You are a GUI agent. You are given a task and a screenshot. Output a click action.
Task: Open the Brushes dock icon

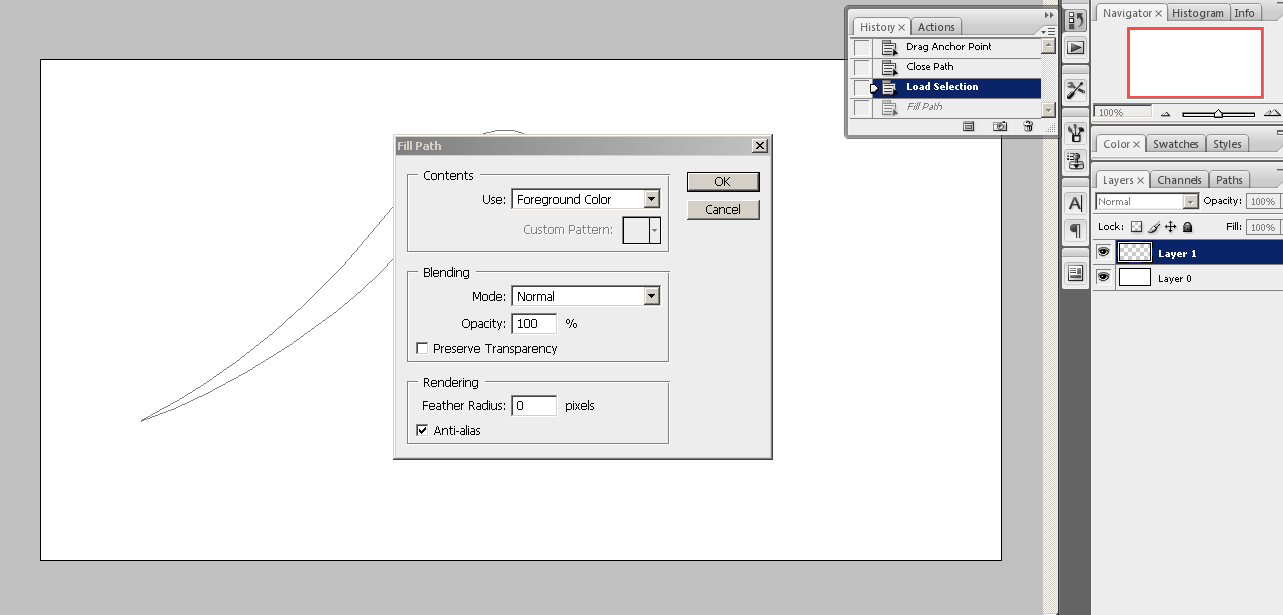1076,134
